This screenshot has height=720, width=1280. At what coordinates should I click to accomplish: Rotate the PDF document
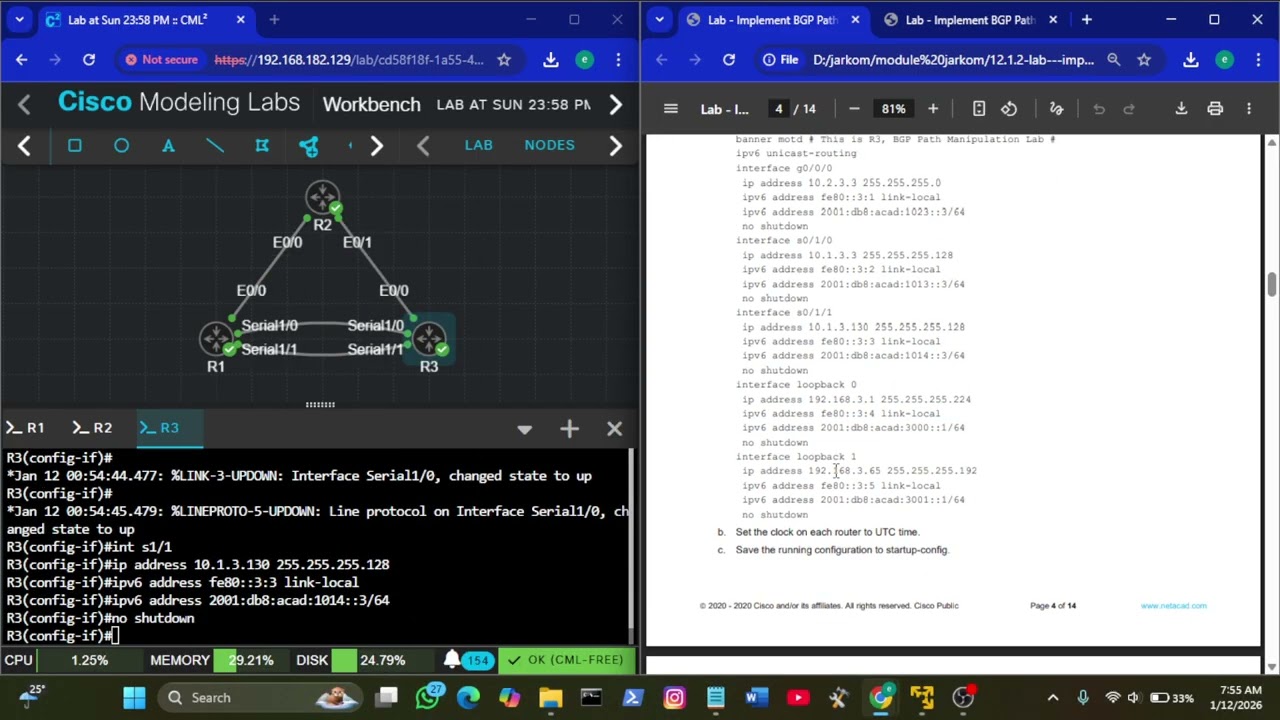pyautogui.click(x=1009, y=109)
